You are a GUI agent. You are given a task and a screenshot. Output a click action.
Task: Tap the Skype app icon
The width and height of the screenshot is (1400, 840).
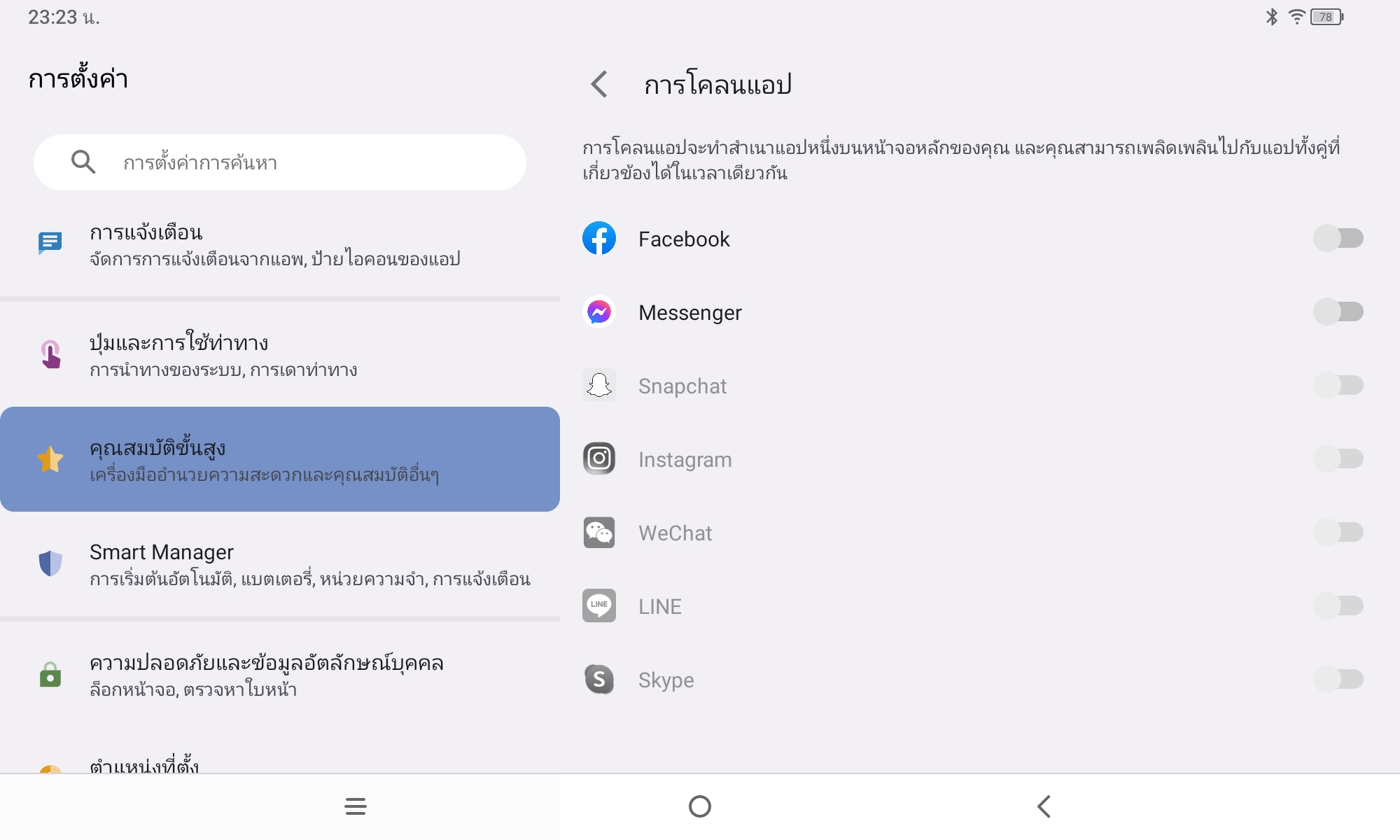599,679
